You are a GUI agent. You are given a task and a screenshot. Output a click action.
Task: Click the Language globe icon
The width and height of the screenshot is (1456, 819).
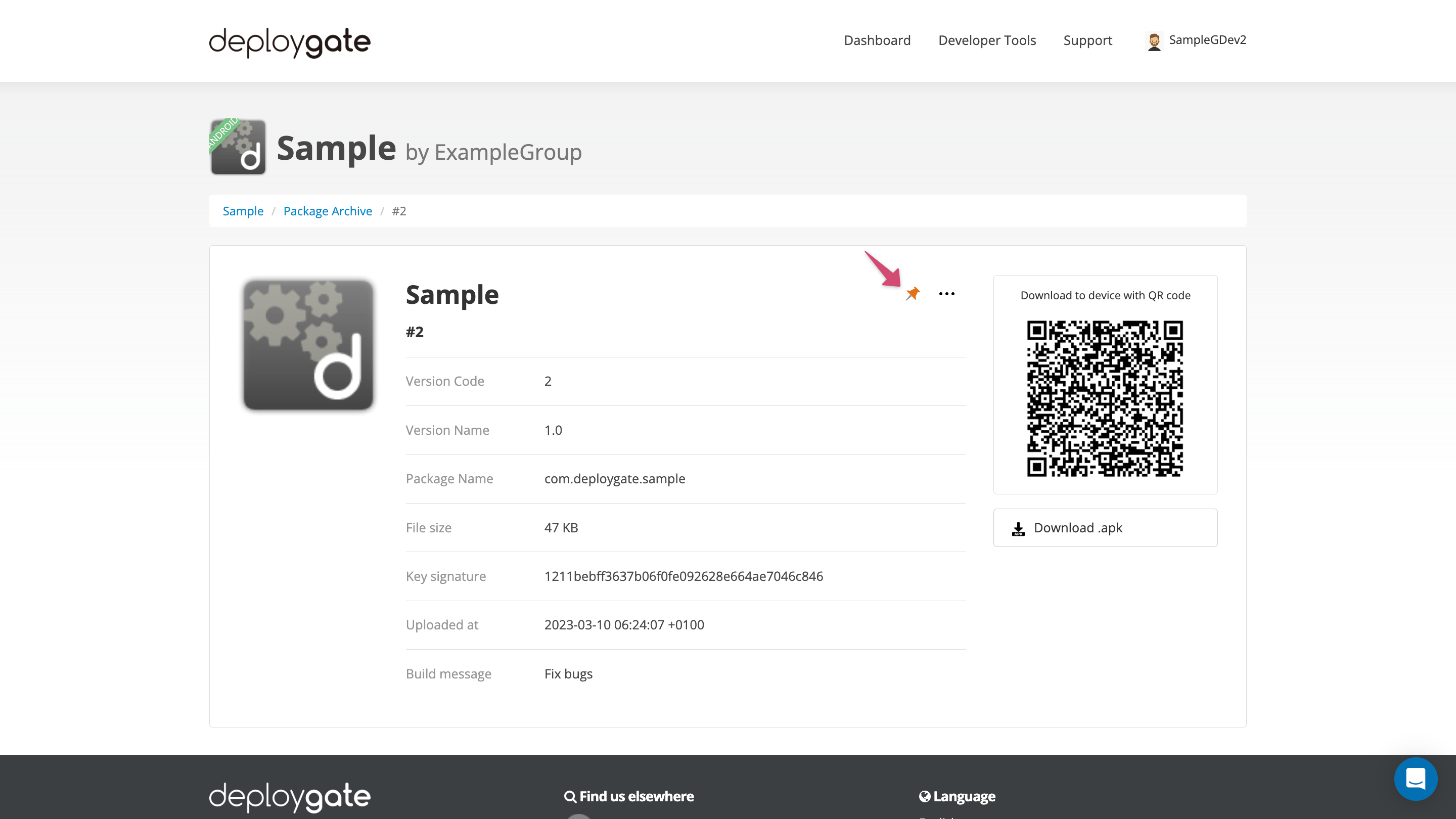(x=925, y=796)
